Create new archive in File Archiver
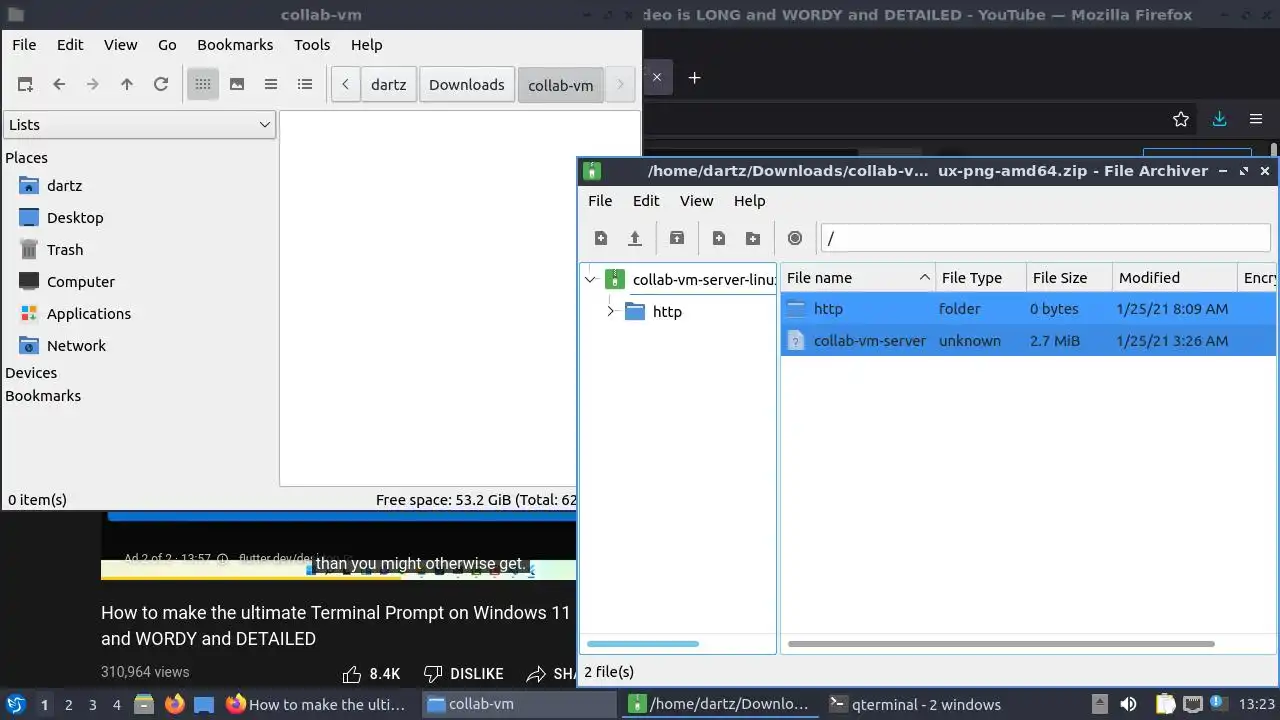Viewport: 1280px width, 720px height. [601, 238]
